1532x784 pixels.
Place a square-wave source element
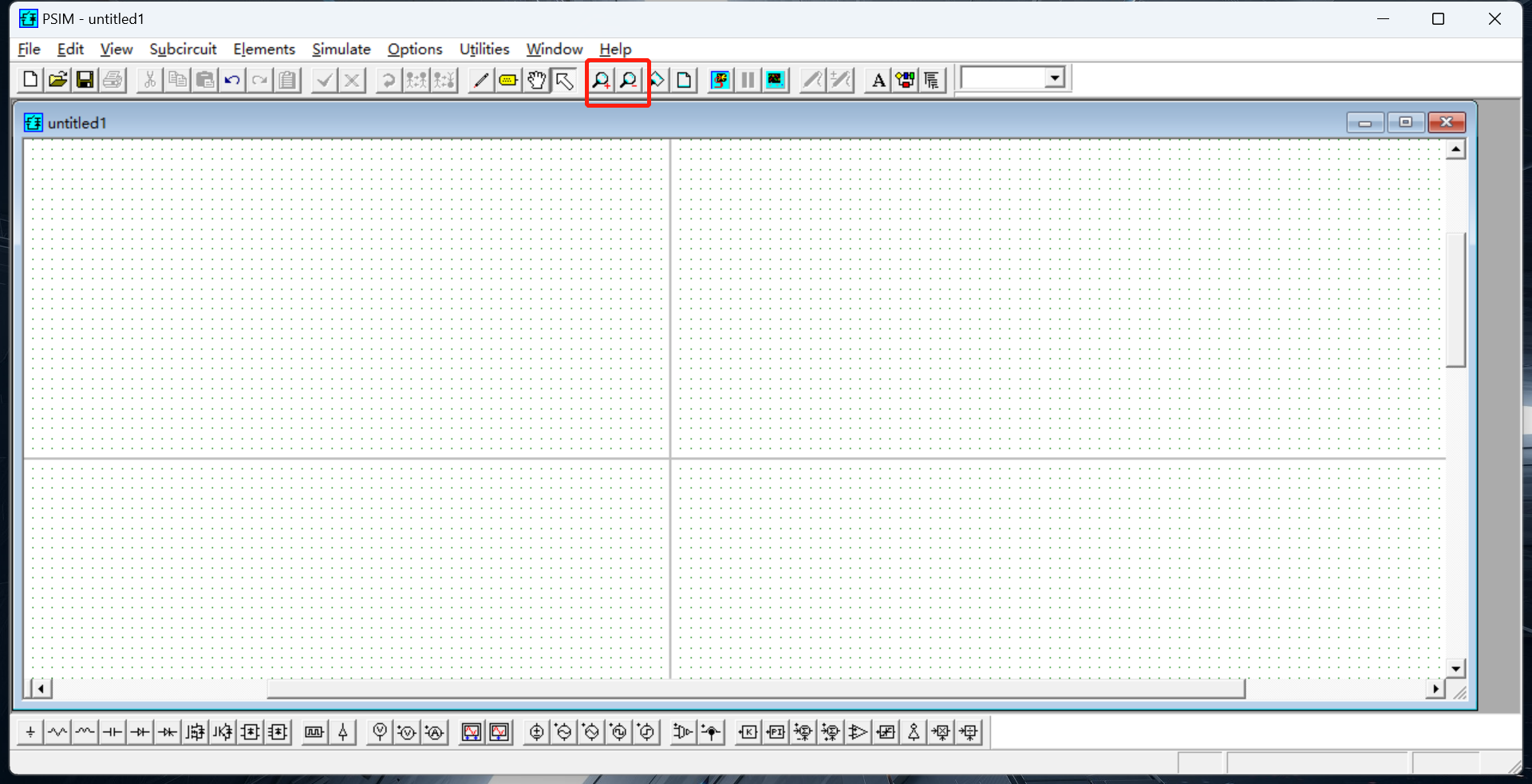pos(618,731)
